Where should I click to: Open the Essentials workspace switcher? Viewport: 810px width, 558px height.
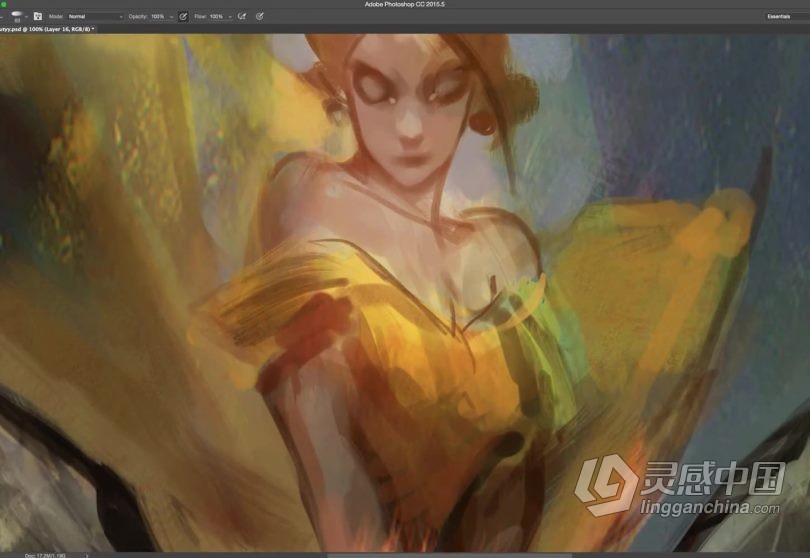click(x=778, y=17)
